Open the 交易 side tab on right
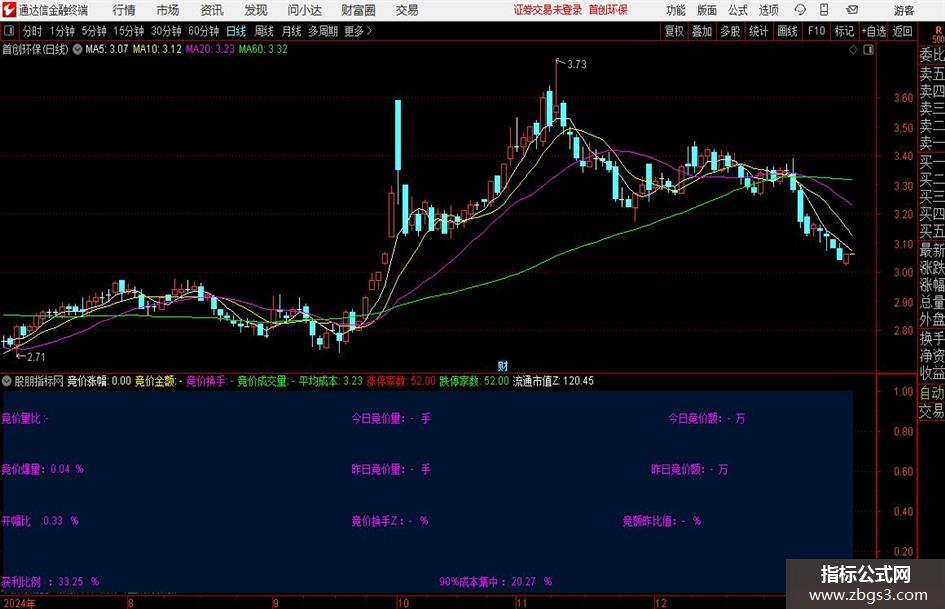945x609 pixels. (932, 411)
